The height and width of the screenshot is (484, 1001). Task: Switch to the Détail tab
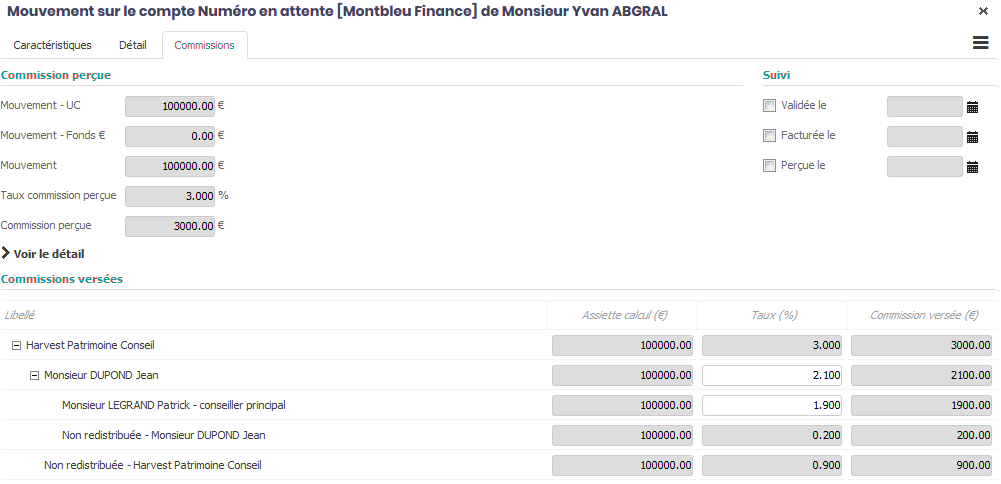point(132,45)
